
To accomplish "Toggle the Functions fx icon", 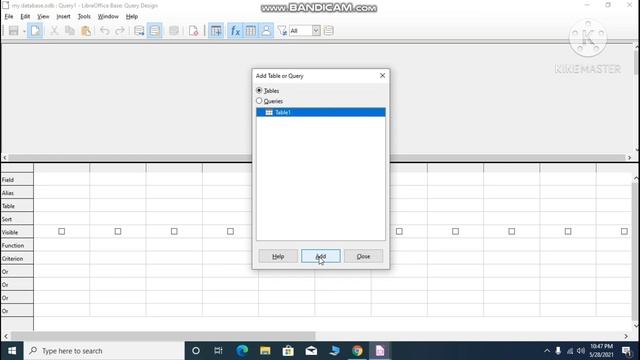I will click(x=235, y=31).
